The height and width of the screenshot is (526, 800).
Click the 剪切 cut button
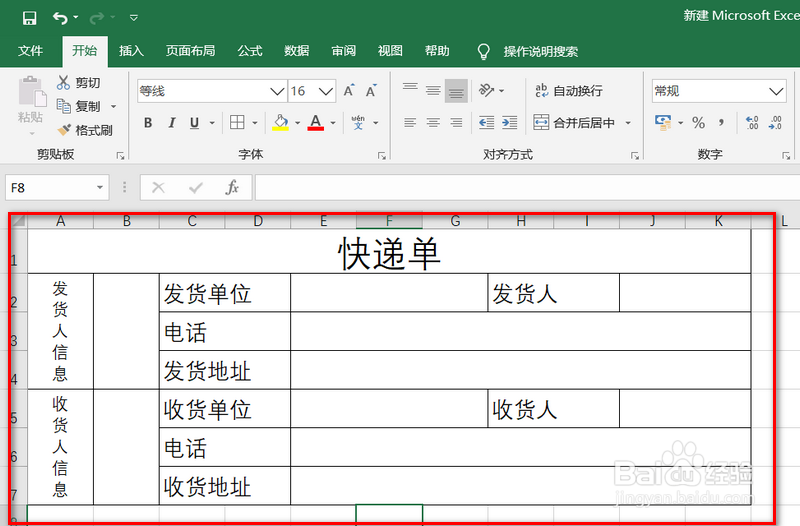[x=79, y=82]
